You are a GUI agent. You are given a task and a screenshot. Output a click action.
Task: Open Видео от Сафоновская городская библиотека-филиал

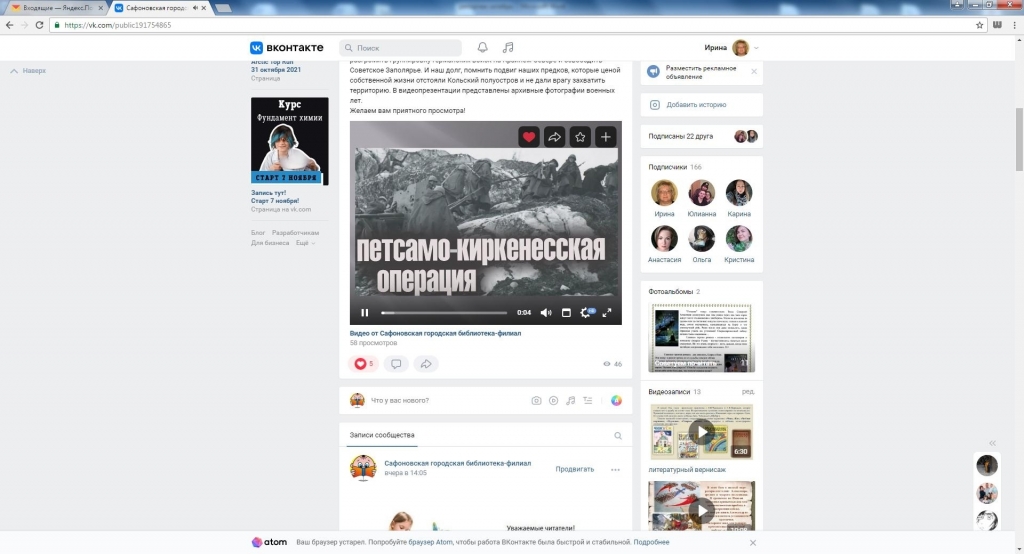(435, 333)
